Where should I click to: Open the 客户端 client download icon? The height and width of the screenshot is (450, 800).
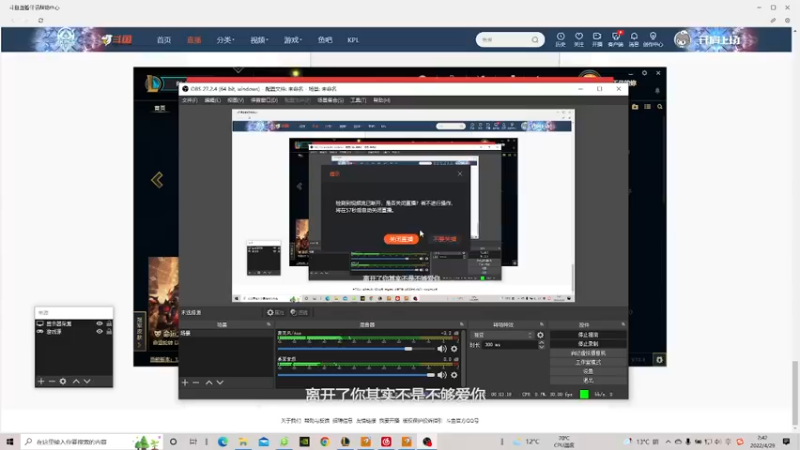(x=616, y=39)
